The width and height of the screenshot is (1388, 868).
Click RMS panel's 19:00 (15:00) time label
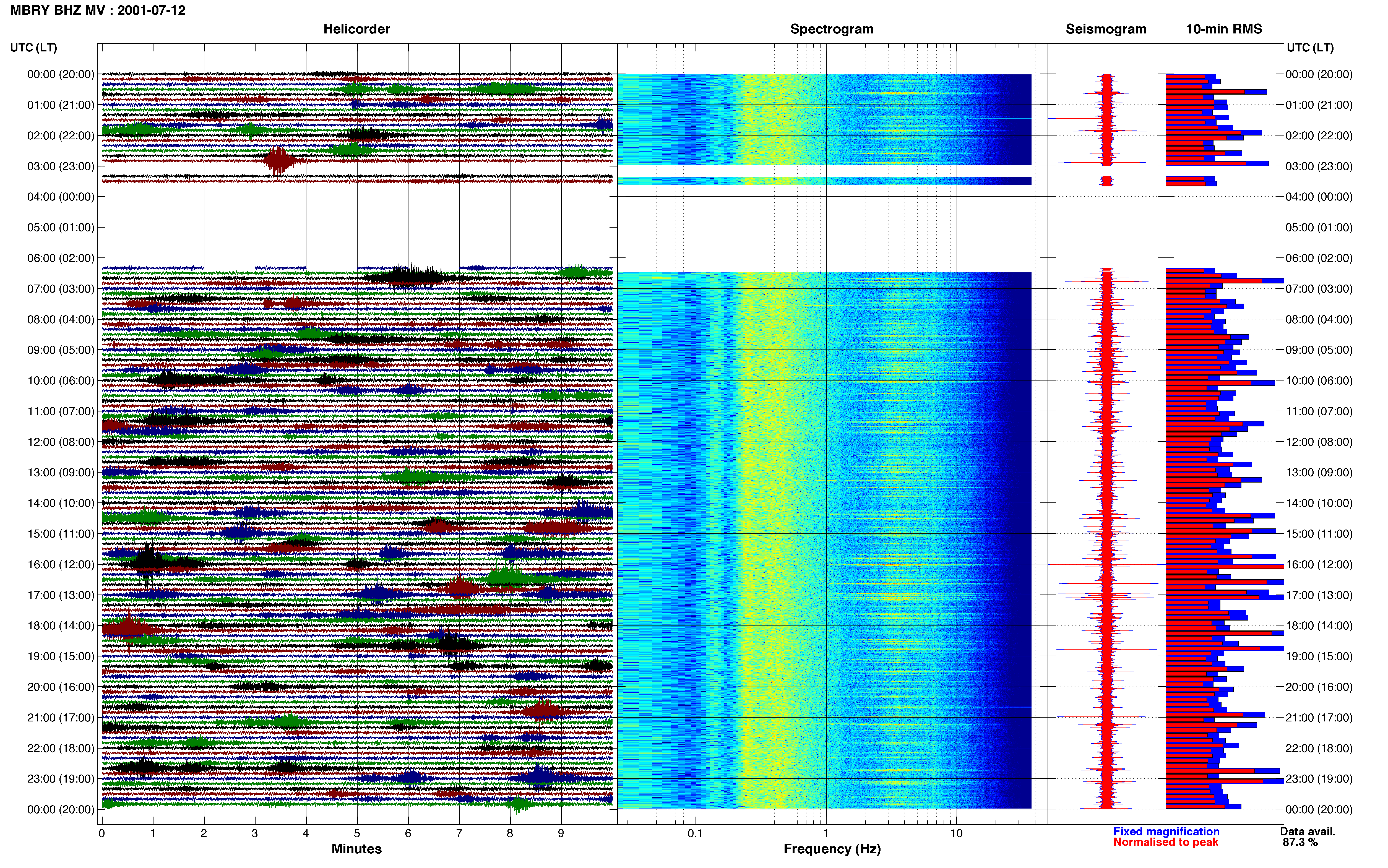1319,656
